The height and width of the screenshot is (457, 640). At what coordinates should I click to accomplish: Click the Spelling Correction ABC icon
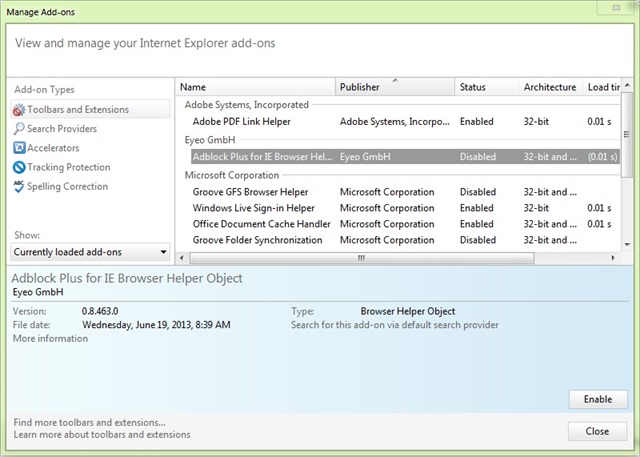click(19, 186)
